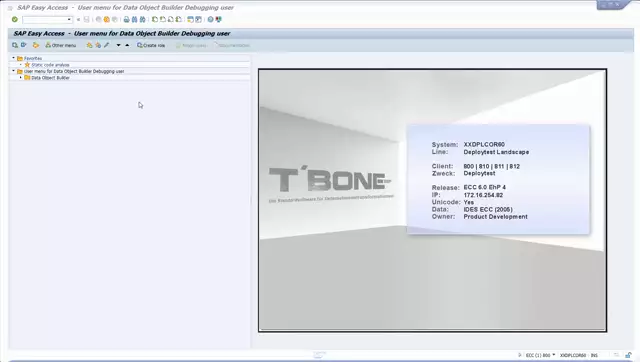Click the Previous Page icon
640x362 pixels.
[162, 19]
